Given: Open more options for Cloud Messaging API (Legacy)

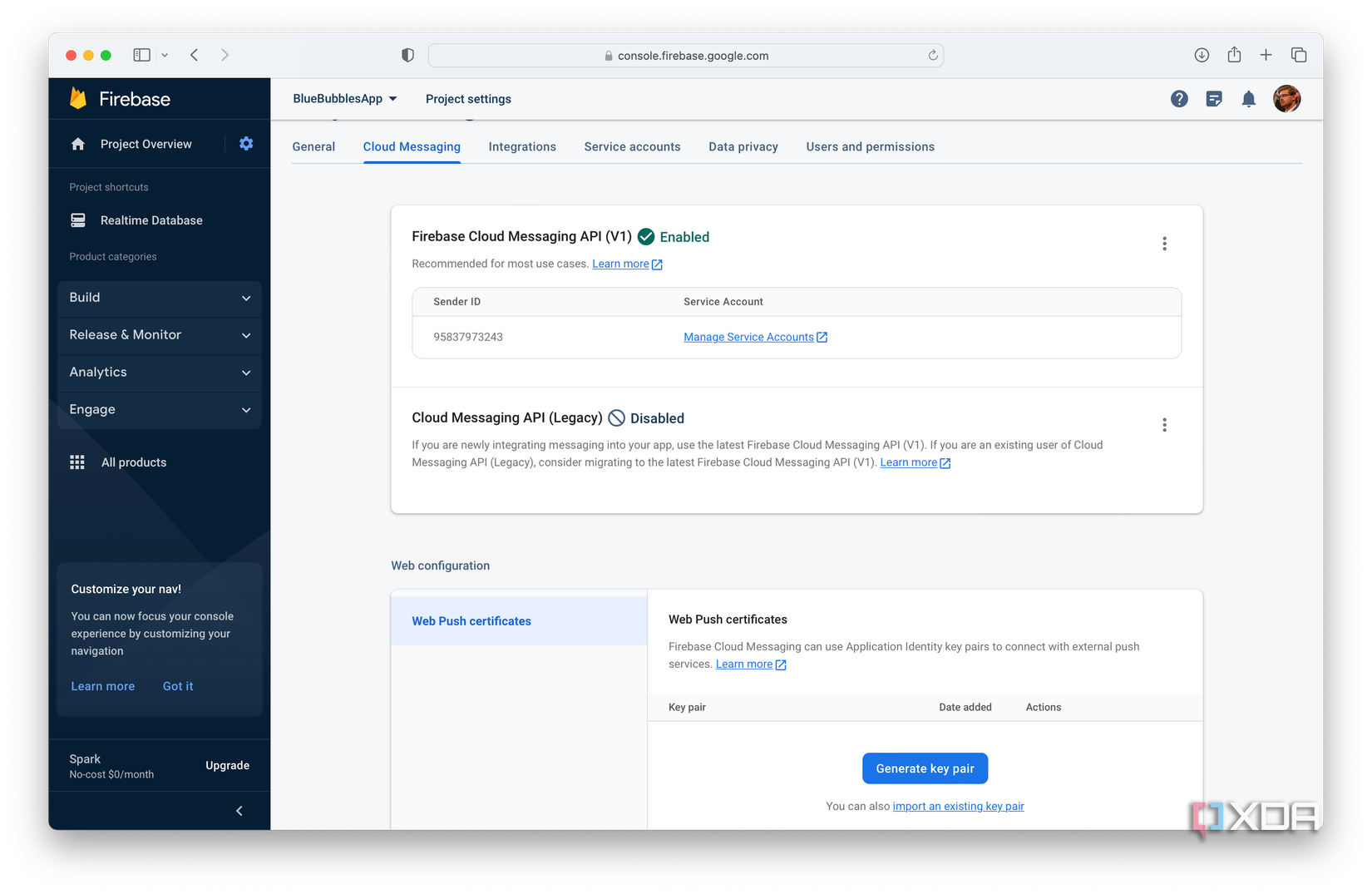Looking at the screenshot, I should coord(1164,425).
